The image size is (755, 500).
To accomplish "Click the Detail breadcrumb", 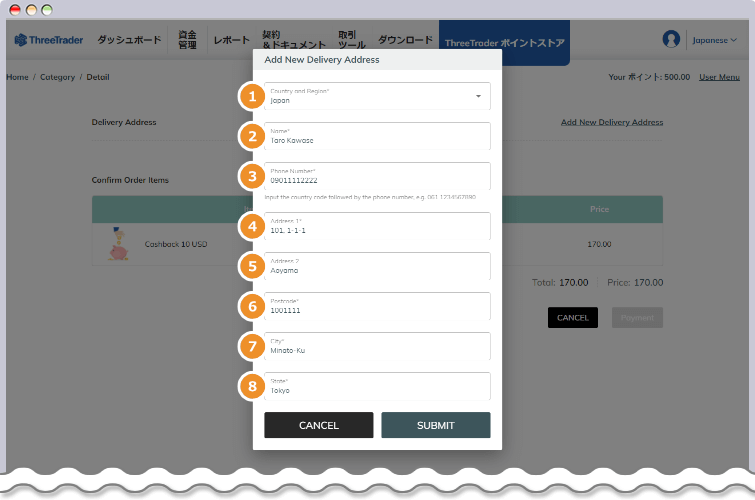I will [x=98, y=77].
